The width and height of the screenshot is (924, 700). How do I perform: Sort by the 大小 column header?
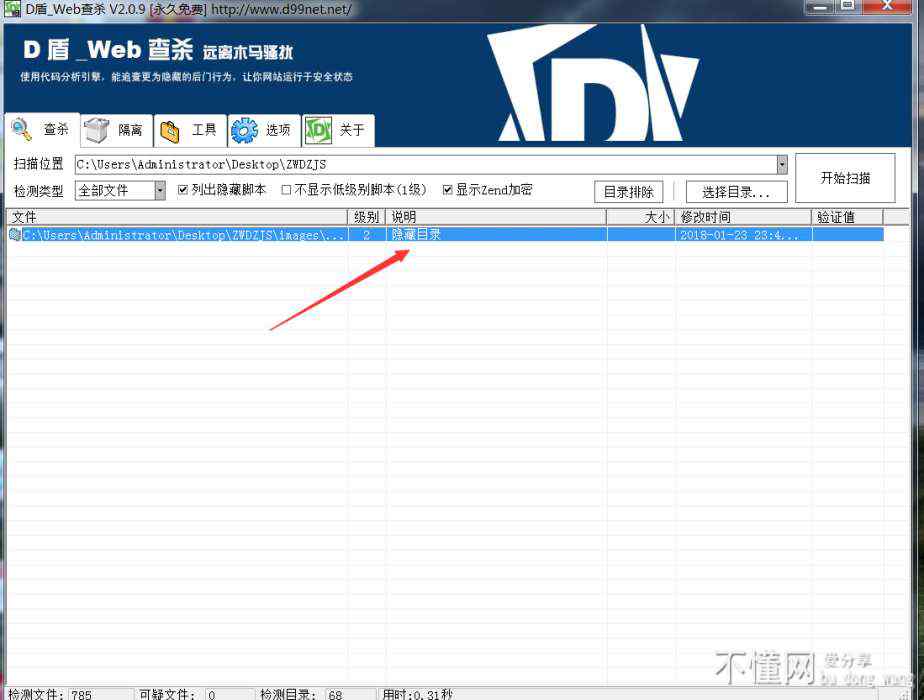coord(641,217)
